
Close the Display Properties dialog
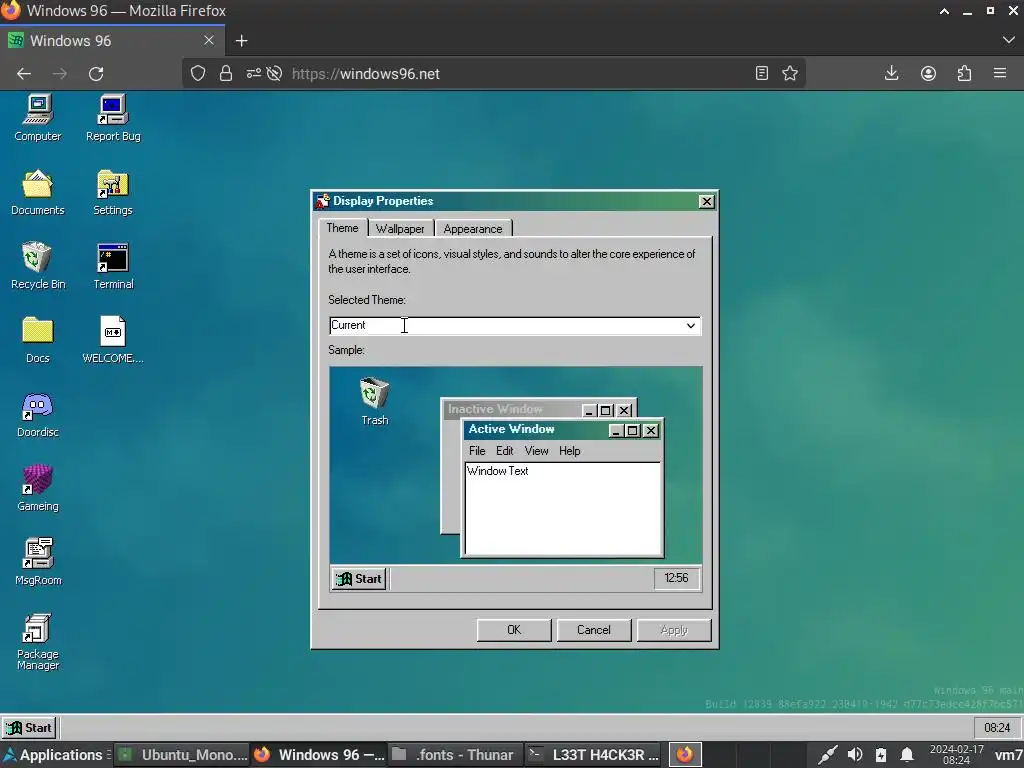coord(707,201)
